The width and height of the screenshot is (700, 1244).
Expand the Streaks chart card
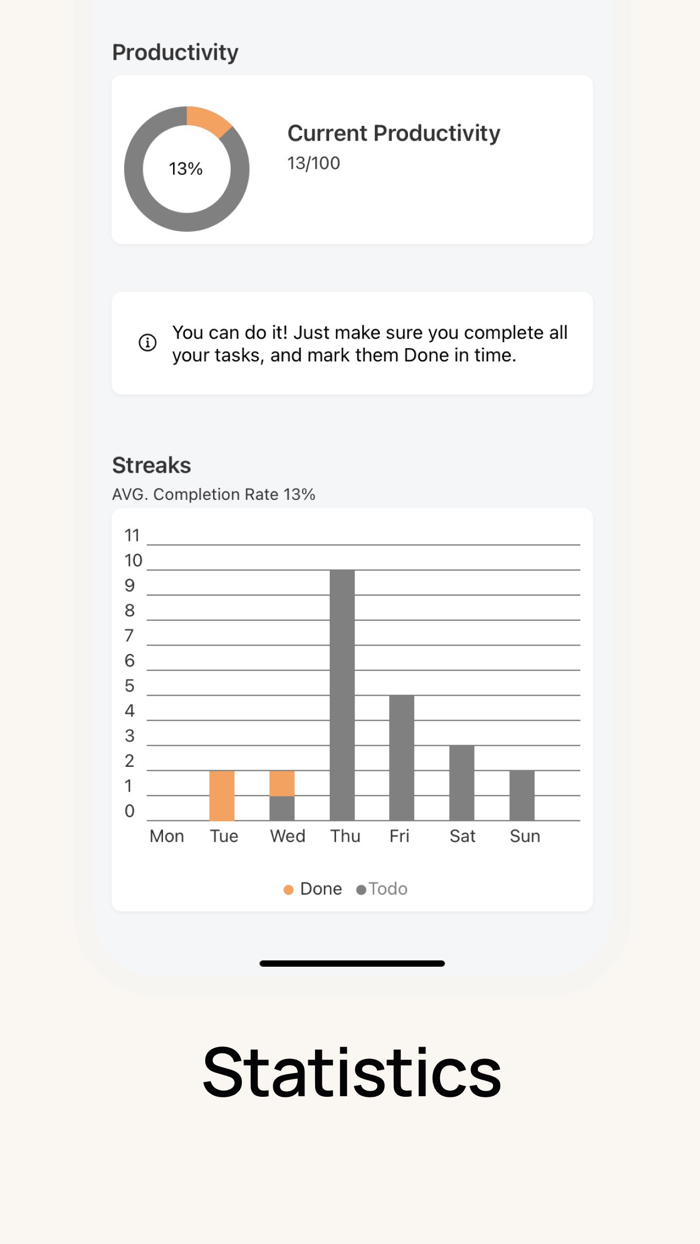pyautogui.click(x=352, y=708)
